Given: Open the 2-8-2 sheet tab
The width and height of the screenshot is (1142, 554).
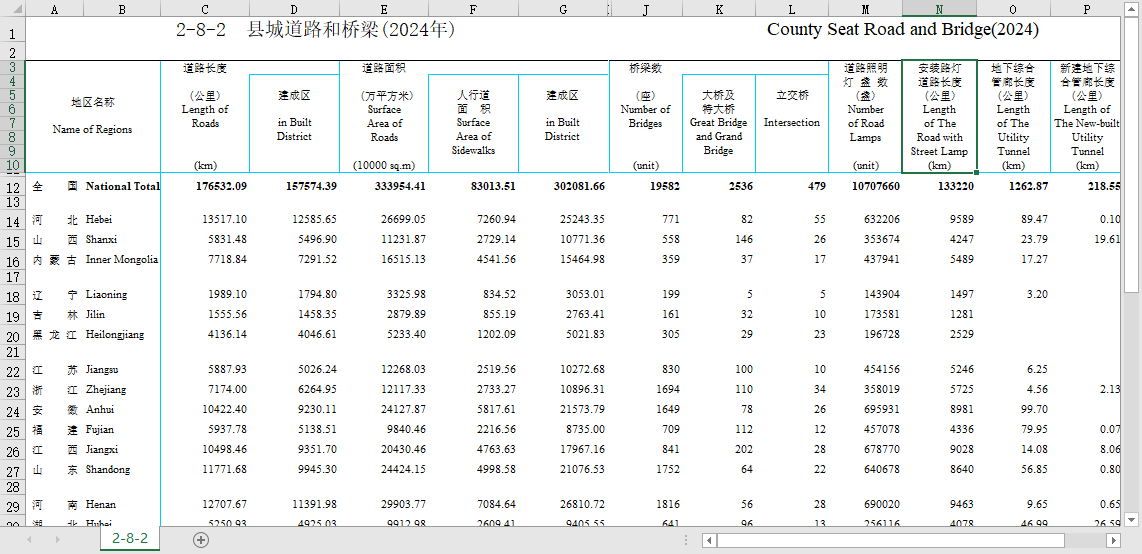Looking at the screenshot, I should click(x=130, y=539).
